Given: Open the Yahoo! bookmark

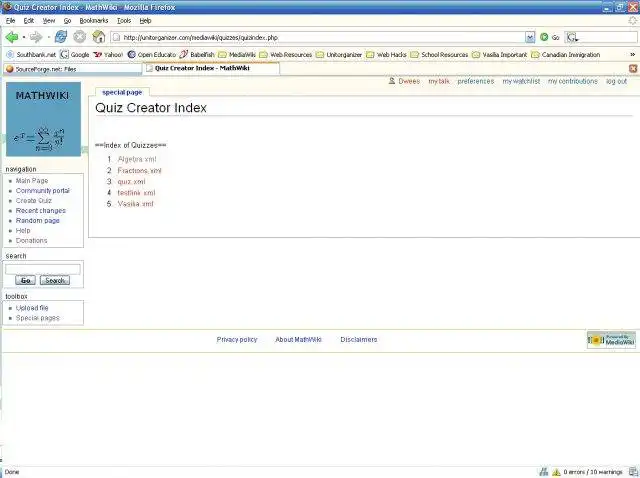Looking at the screenshot, I should click(108, 54).
